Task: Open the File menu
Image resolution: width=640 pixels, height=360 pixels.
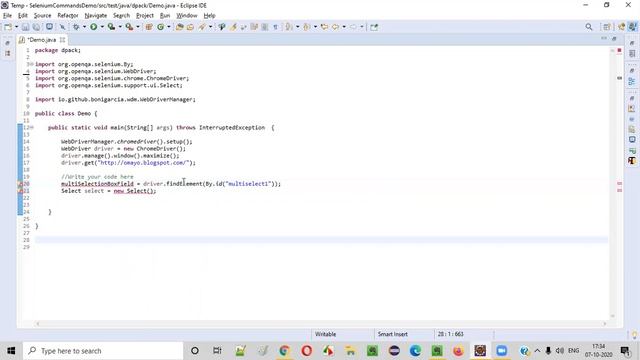Action: pyautogui.click(x=7, y=16)
